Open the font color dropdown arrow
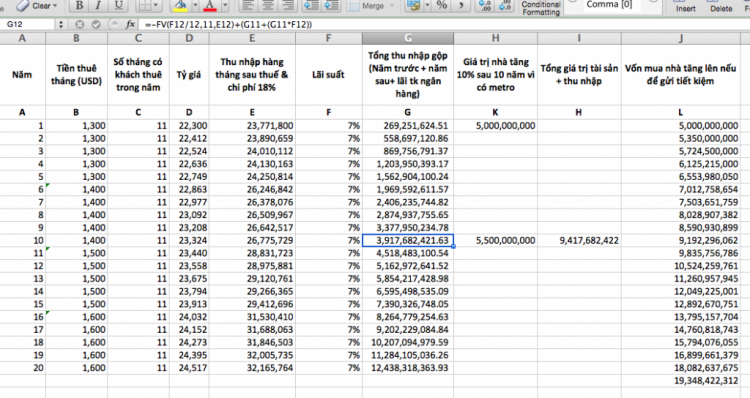The image size is (750, 398). click(x=225, y=5)
